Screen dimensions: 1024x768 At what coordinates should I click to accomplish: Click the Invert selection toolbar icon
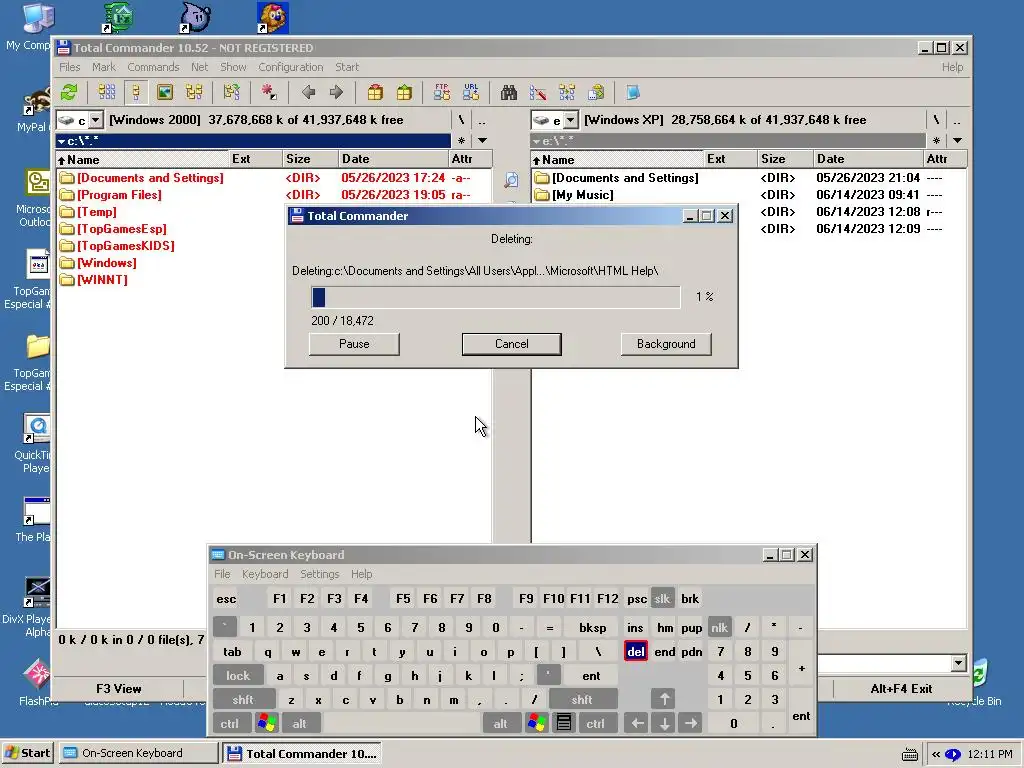click(231, 92)
